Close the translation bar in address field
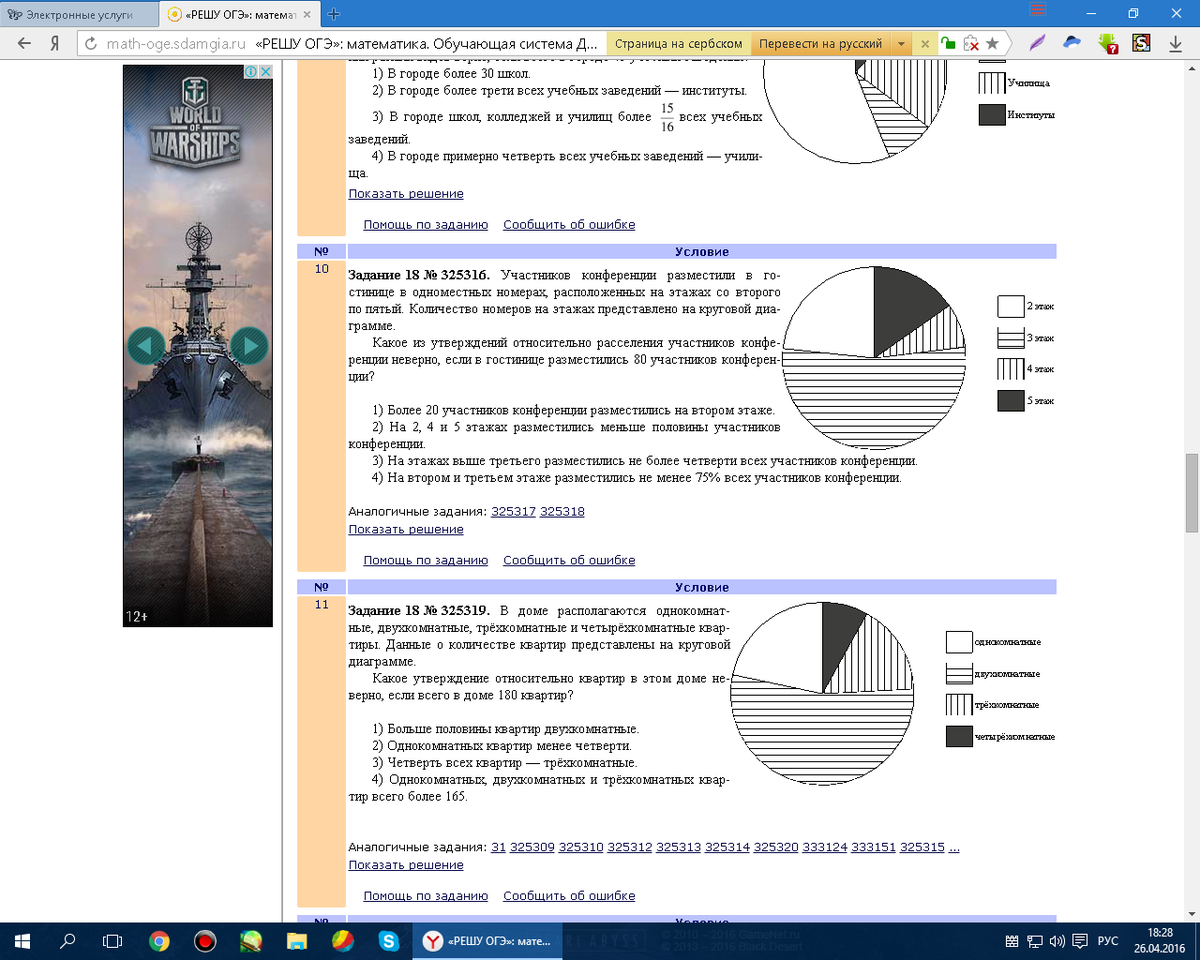Screen dimensions: 1200x960 tap(925, 44)
